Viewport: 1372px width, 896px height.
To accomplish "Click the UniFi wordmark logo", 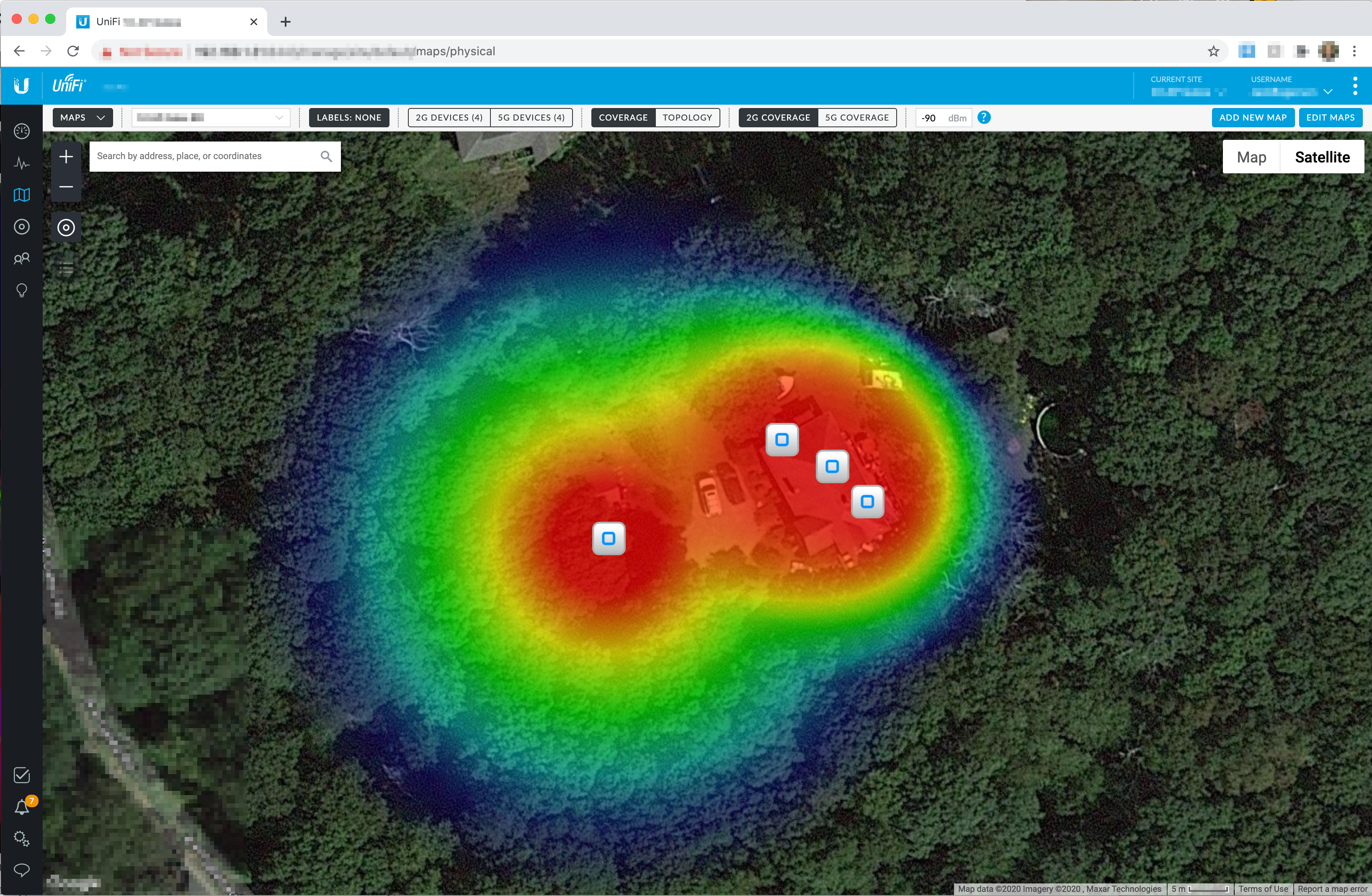I will [69, 85].
